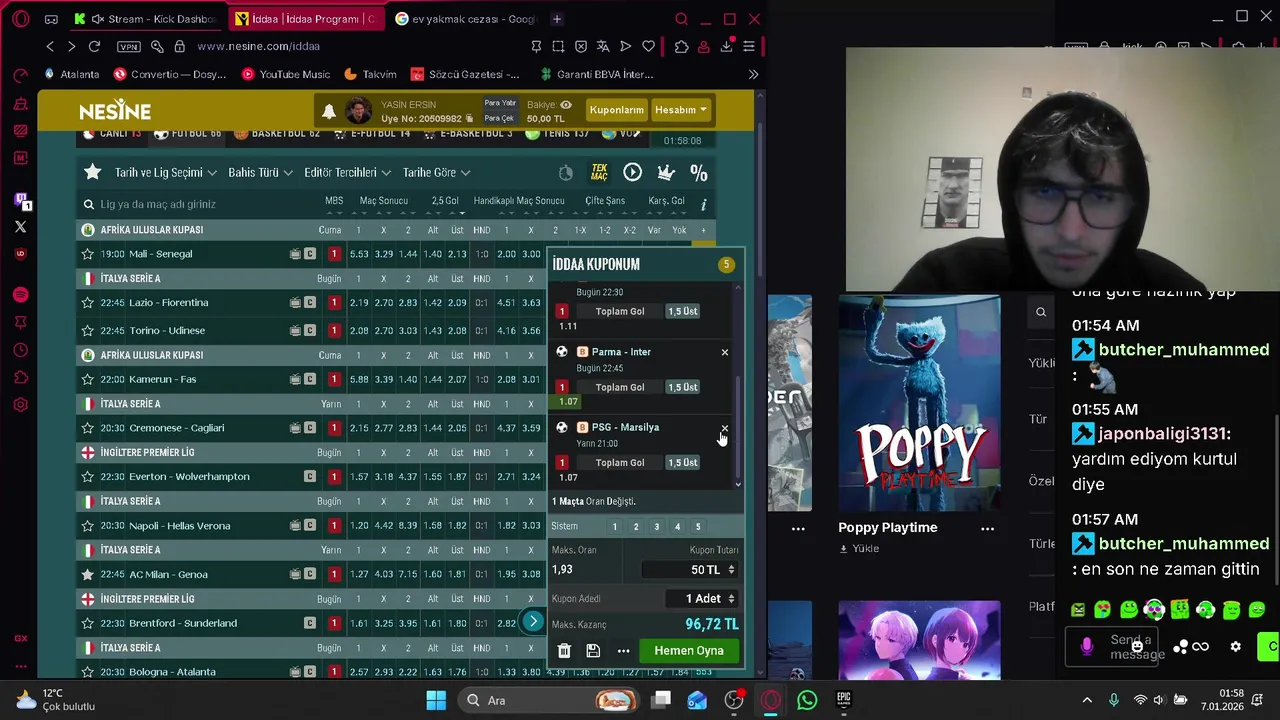Screen dimensions: 1280x720
Task: Click the live play circle filter icon
Action: [x=632, y=172]
